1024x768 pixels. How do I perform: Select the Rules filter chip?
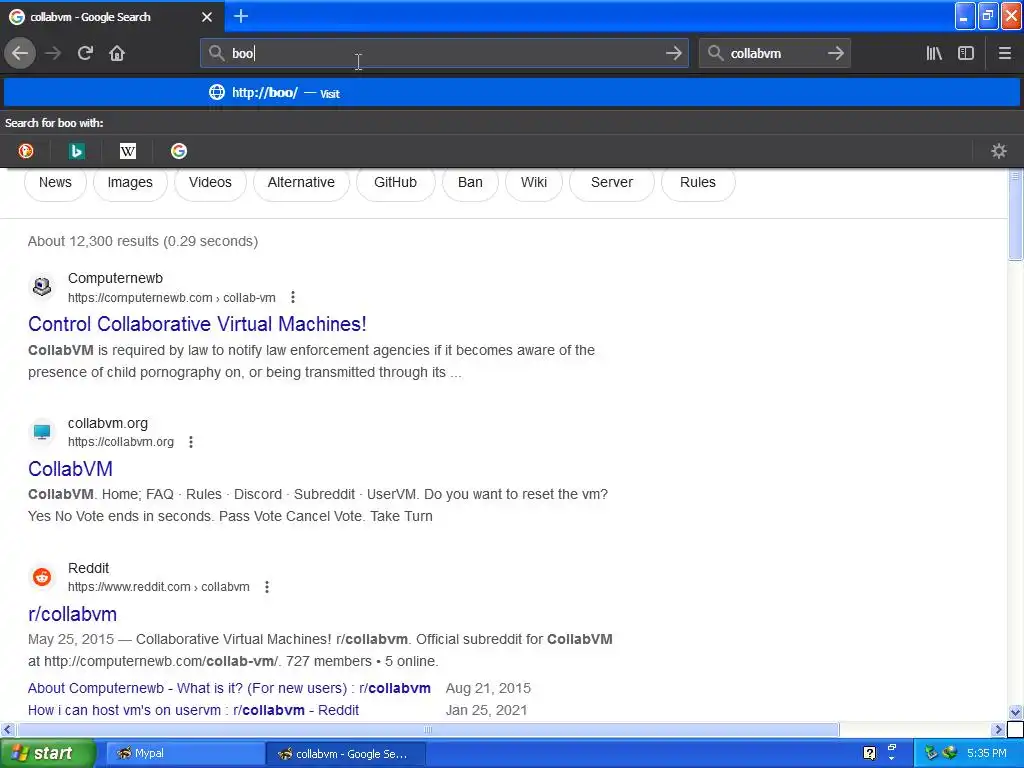click(697, 182)
